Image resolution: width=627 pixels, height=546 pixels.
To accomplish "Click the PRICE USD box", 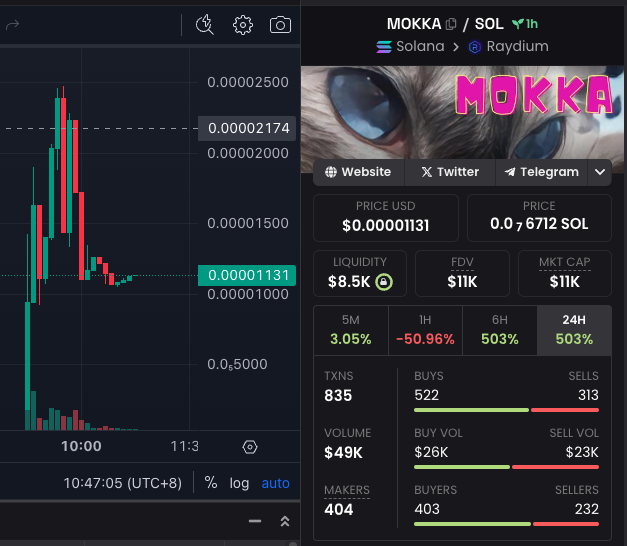I will 386,218.
